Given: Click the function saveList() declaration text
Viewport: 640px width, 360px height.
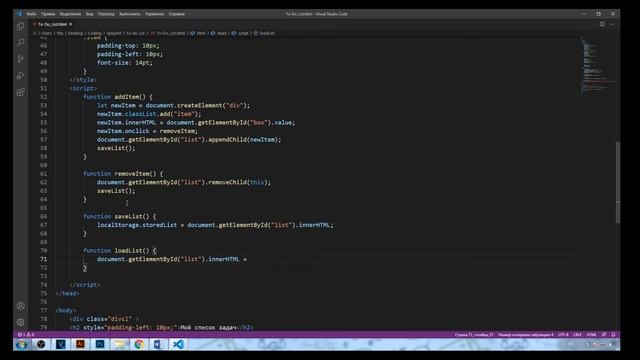Looking at the screenshot, I should [x=119, y=216].
